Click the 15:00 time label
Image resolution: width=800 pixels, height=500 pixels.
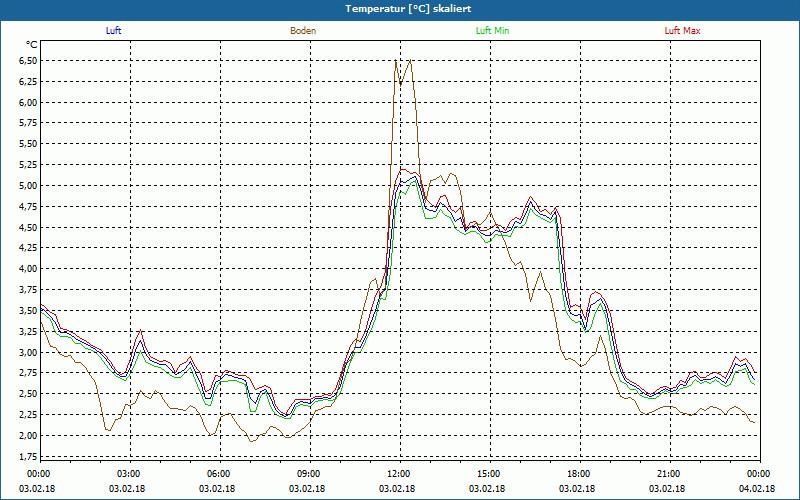489,474
